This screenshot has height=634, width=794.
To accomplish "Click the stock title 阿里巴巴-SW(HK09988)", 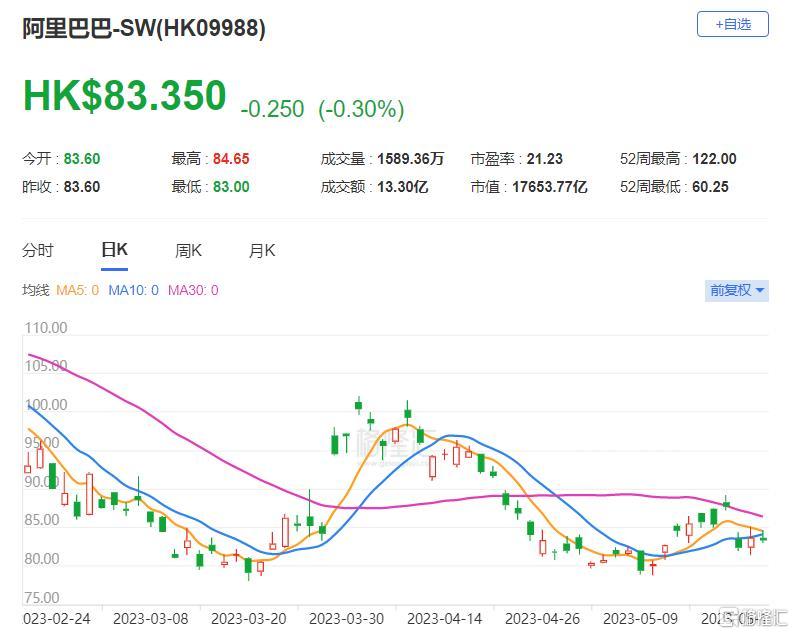I will pos(144,28).
